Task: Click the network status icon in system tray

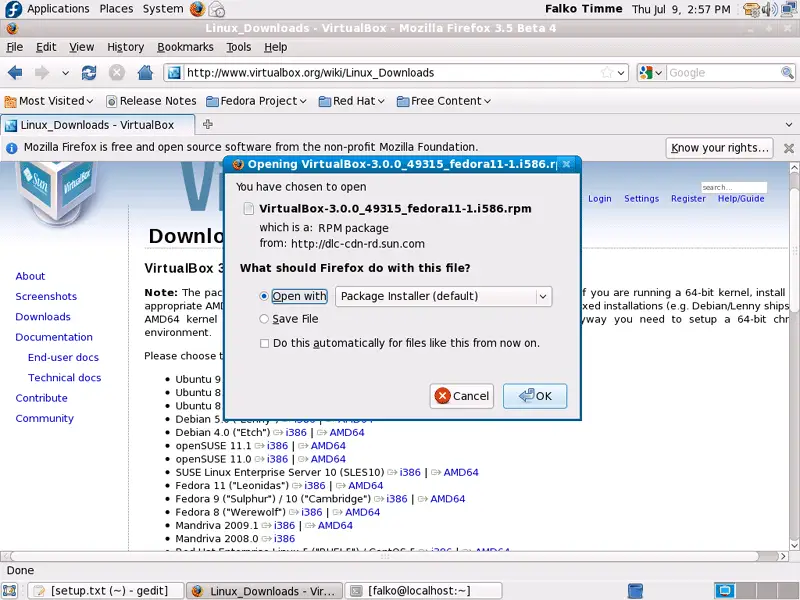Action: (789, 9)
